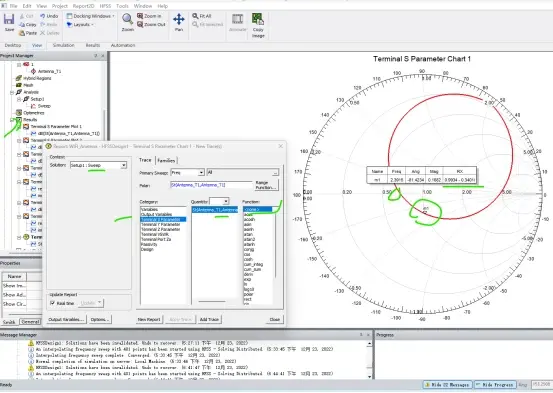Open the Report2D menu
553x393 pixels.
(x=83, y=6)
